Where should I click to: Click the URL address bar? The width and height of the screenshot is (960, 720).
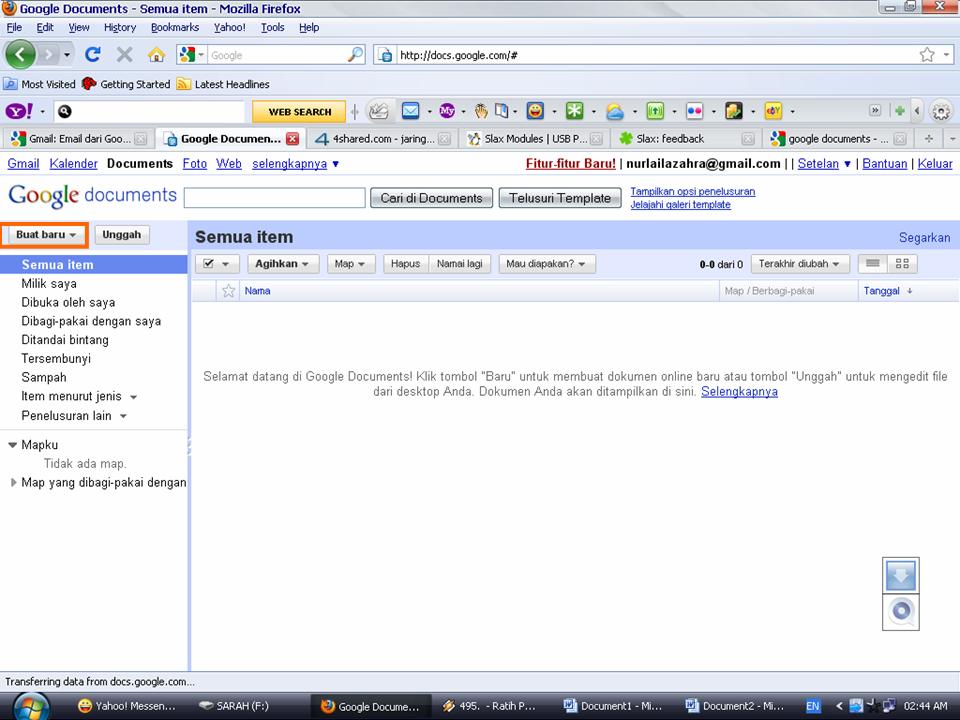coord(655,55)
